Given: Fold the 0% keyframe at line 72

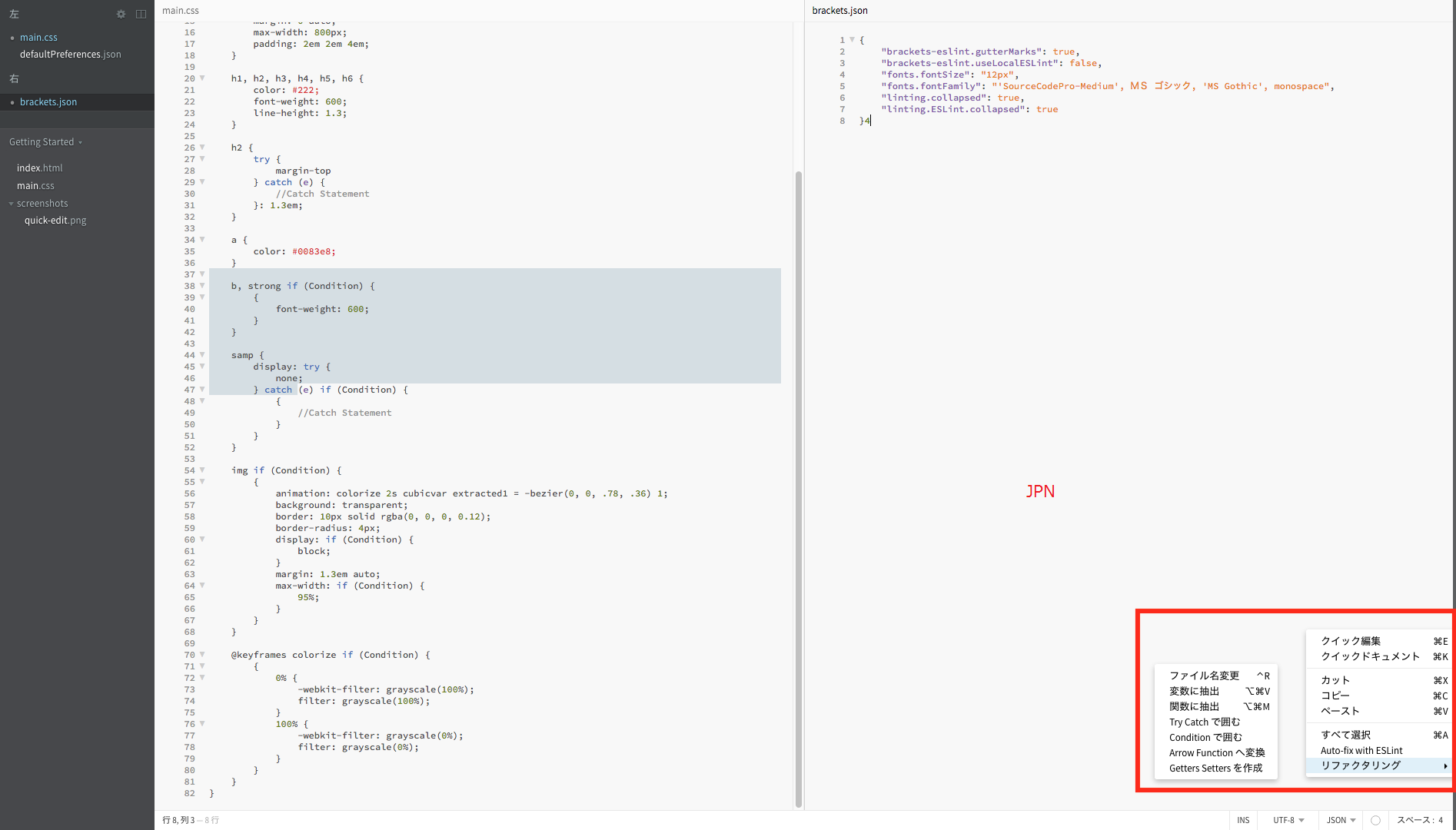Looking at the screenshot, I should [x=202, y=678].
